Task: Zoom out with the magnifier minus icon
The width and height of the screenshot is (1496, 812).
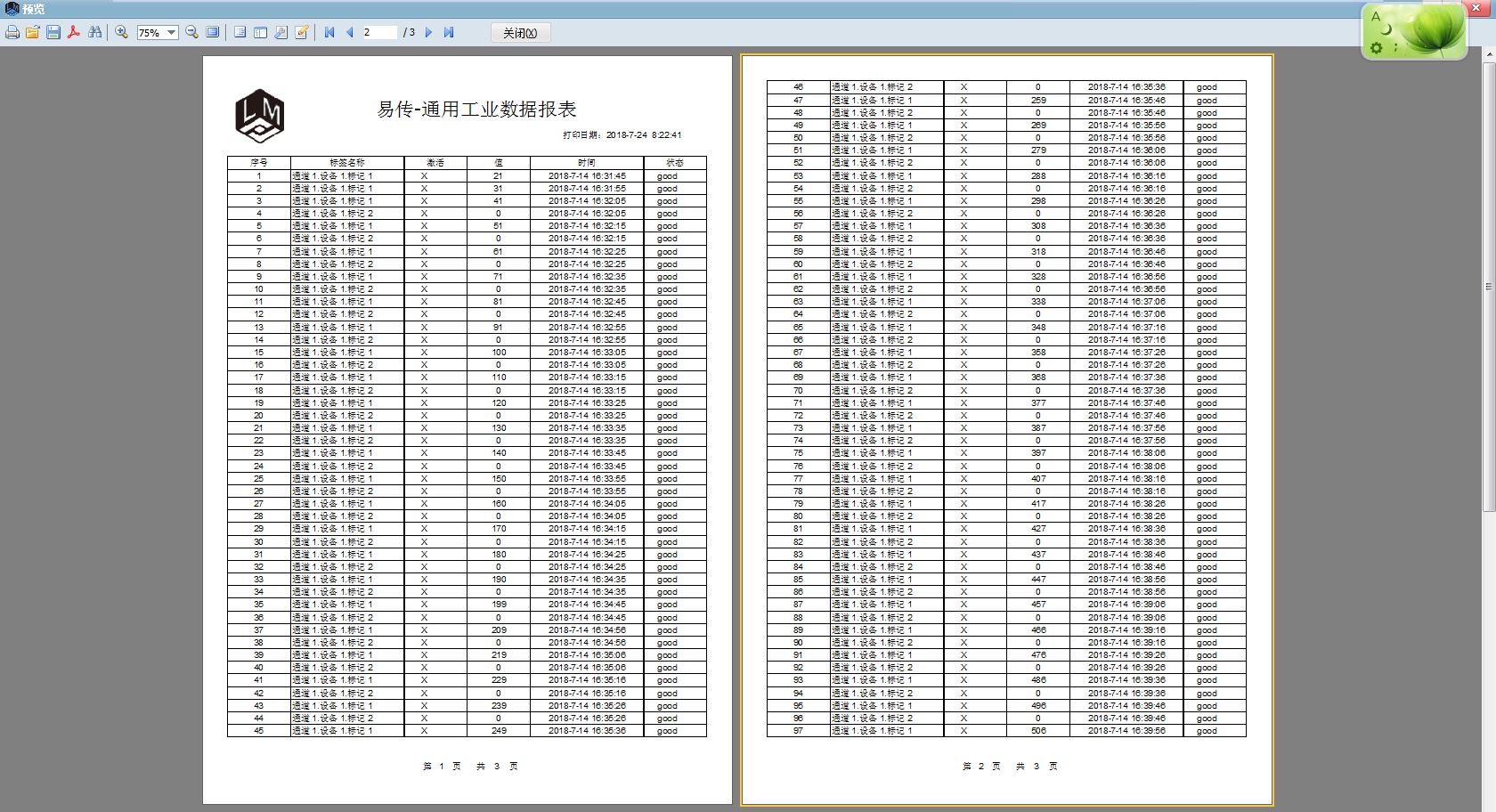Action: pyautogui.click(x=191, y=33)
